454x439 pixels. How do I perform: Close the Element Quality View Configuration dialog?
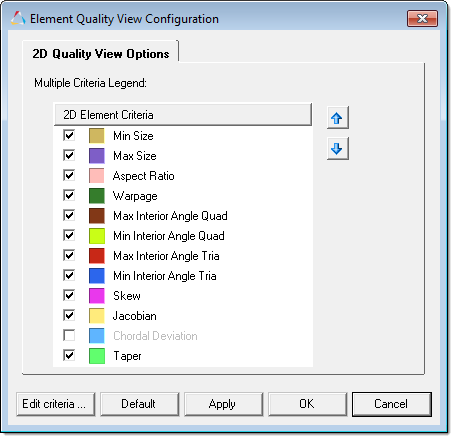click(x=422, y=18)
